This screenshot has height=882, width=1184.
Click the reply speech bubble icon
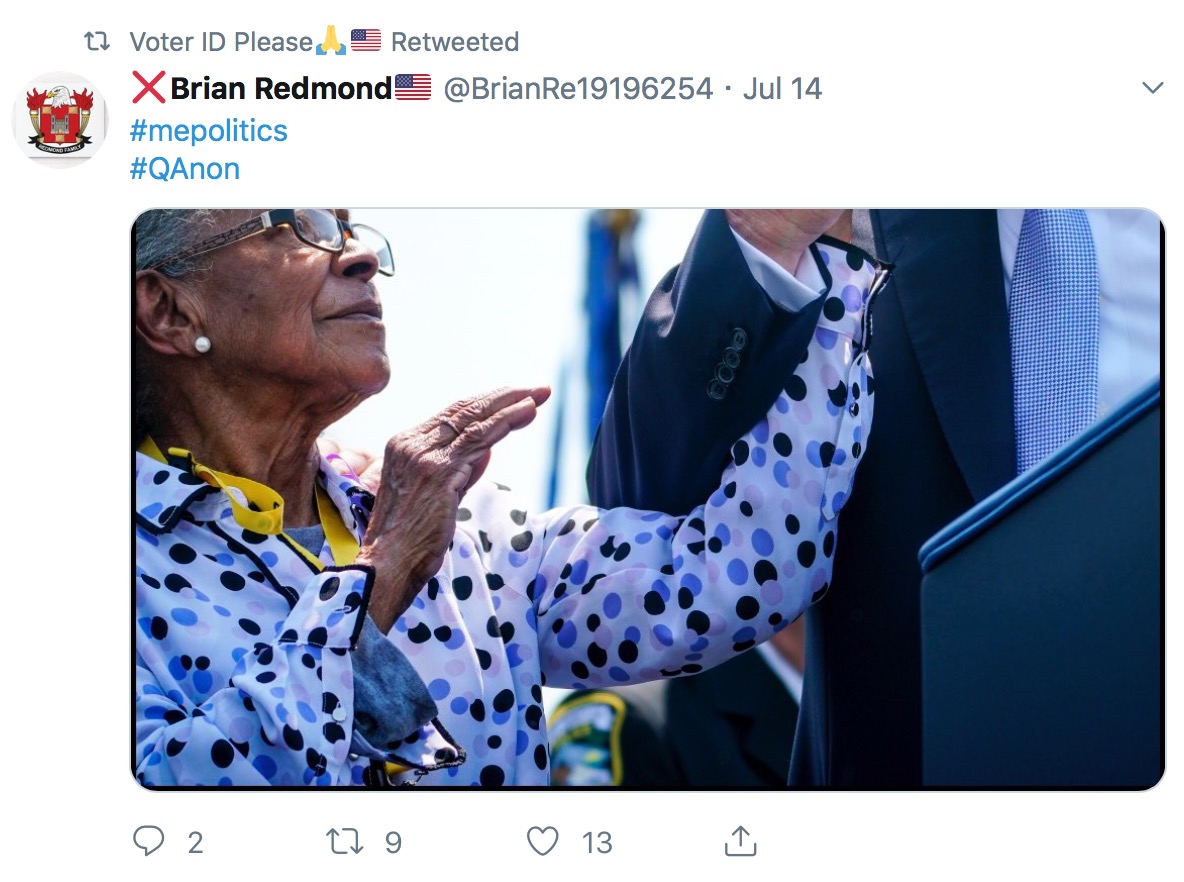point(148,841)
